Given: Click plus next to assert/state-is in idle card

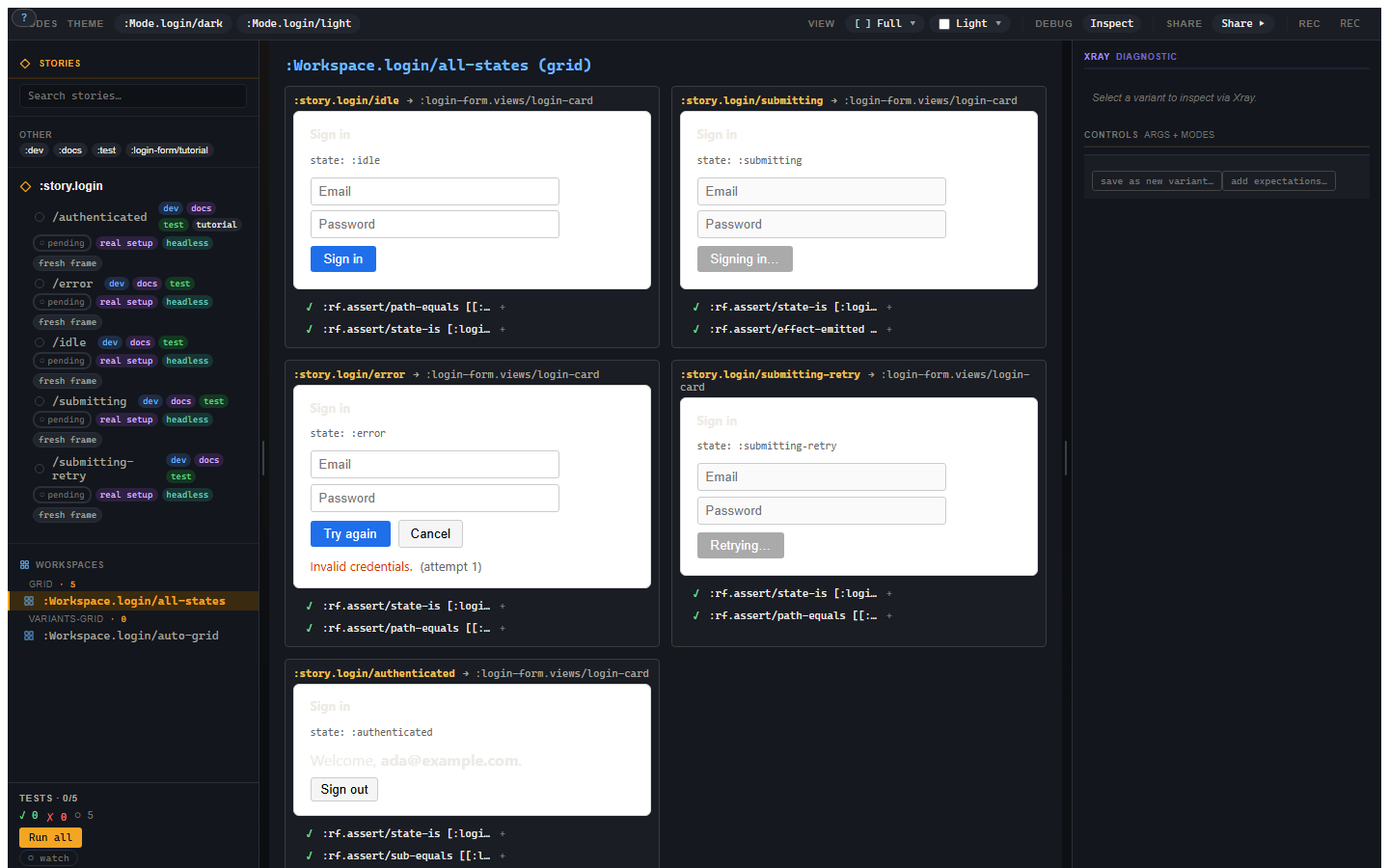Looking at the screenshot, I should tap(503, 330).
